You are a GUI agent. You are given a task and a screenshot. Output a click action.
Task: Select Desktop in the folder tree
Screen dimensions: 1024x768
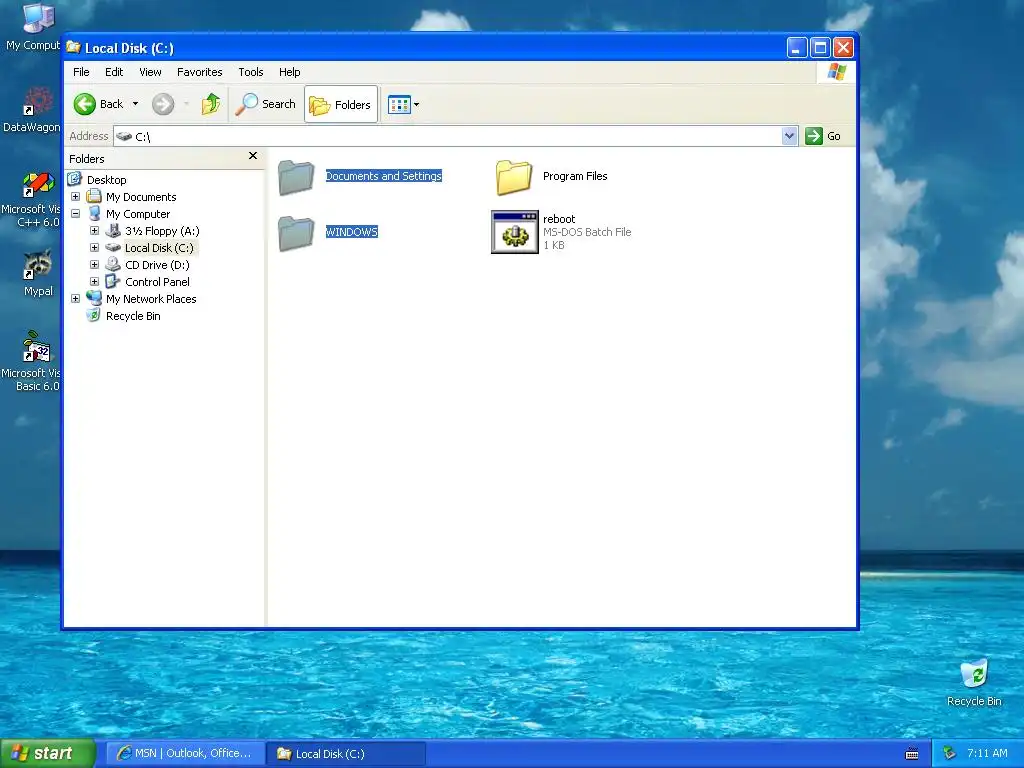pyautogui.click(x=106, y=180)
